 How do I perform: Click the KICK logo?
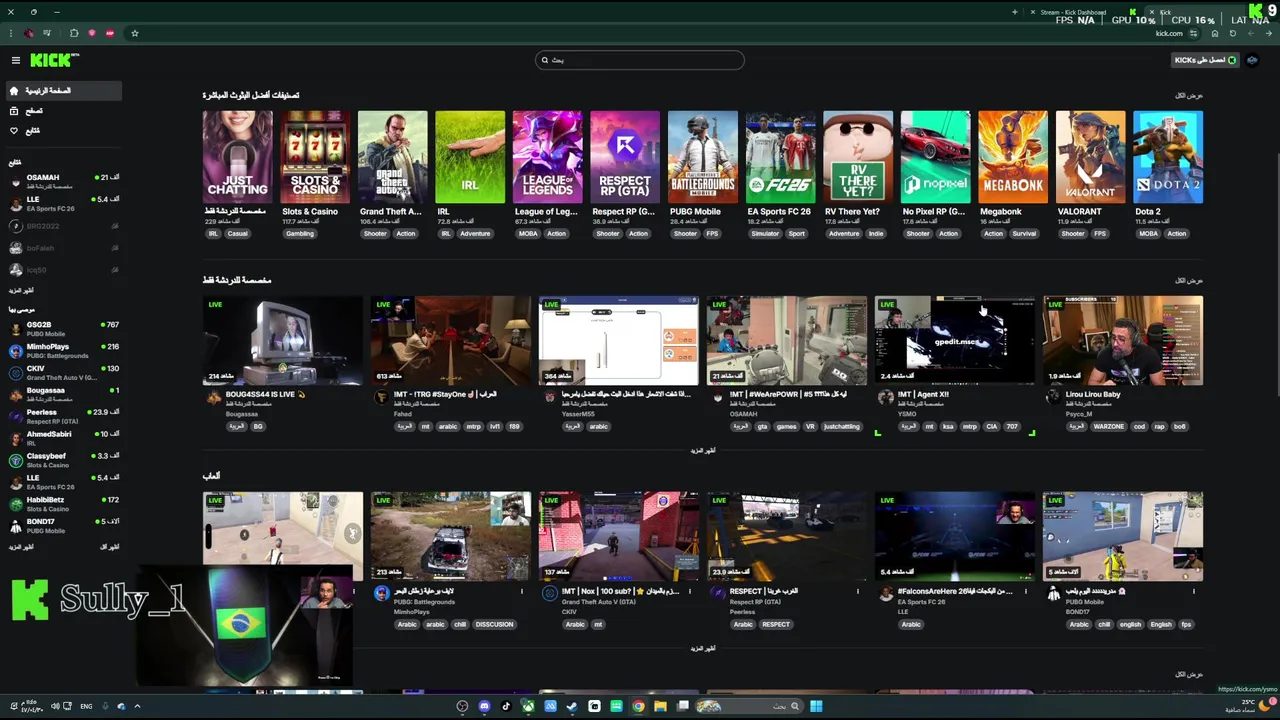54,60
